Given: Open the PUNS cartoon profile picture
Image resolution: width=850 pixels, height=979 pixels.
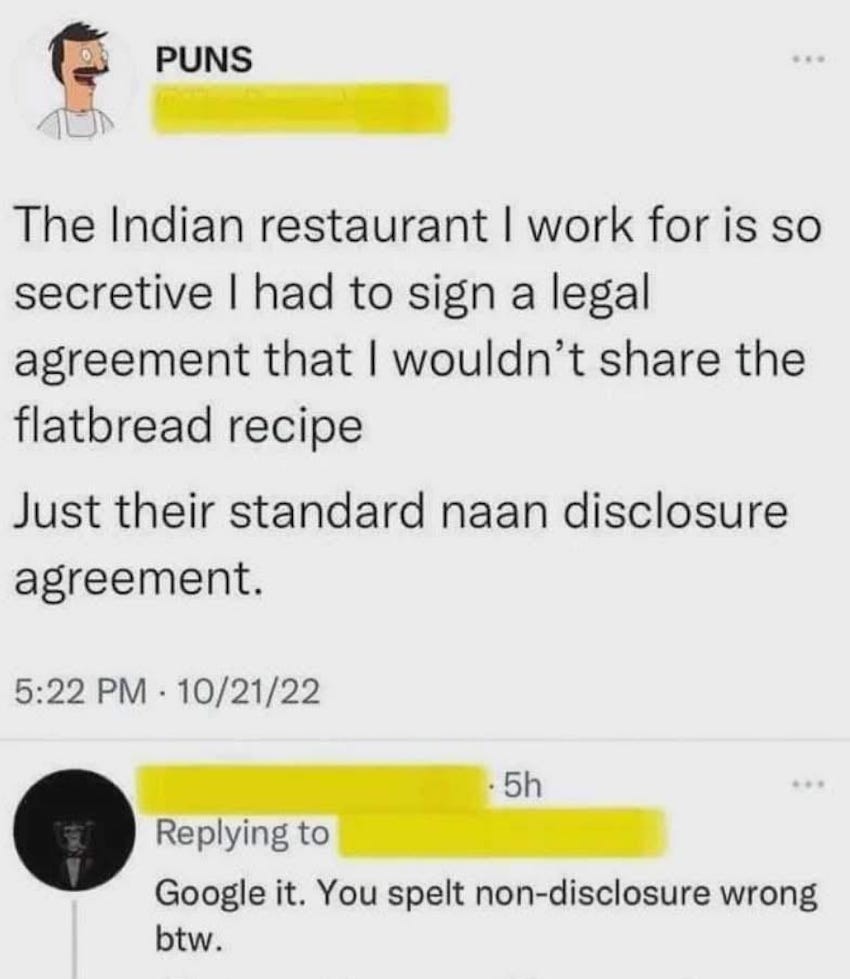Looking at the screenshot, I should (76, 80).
